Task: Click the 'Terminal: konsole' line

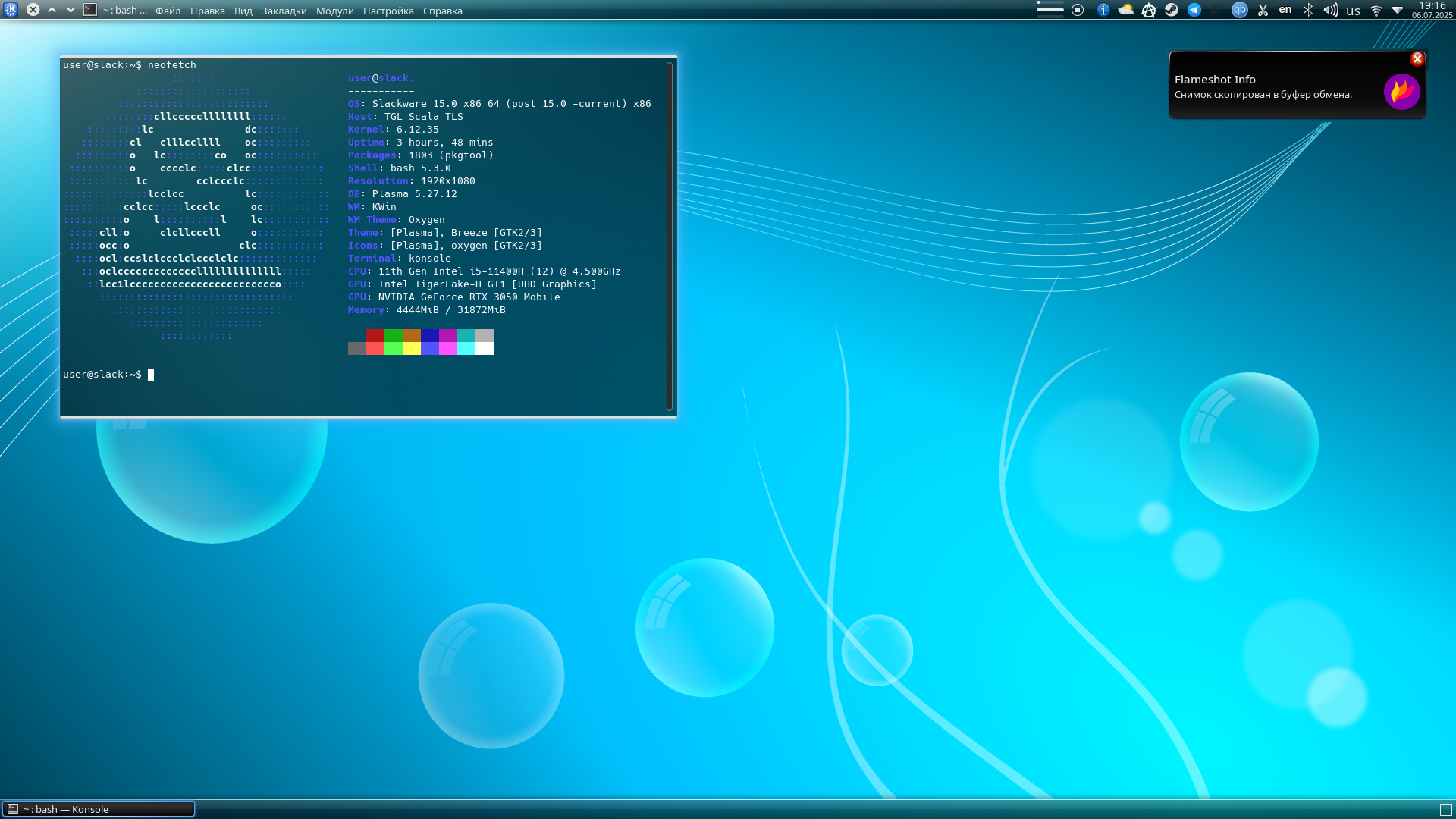Action: 400,259
